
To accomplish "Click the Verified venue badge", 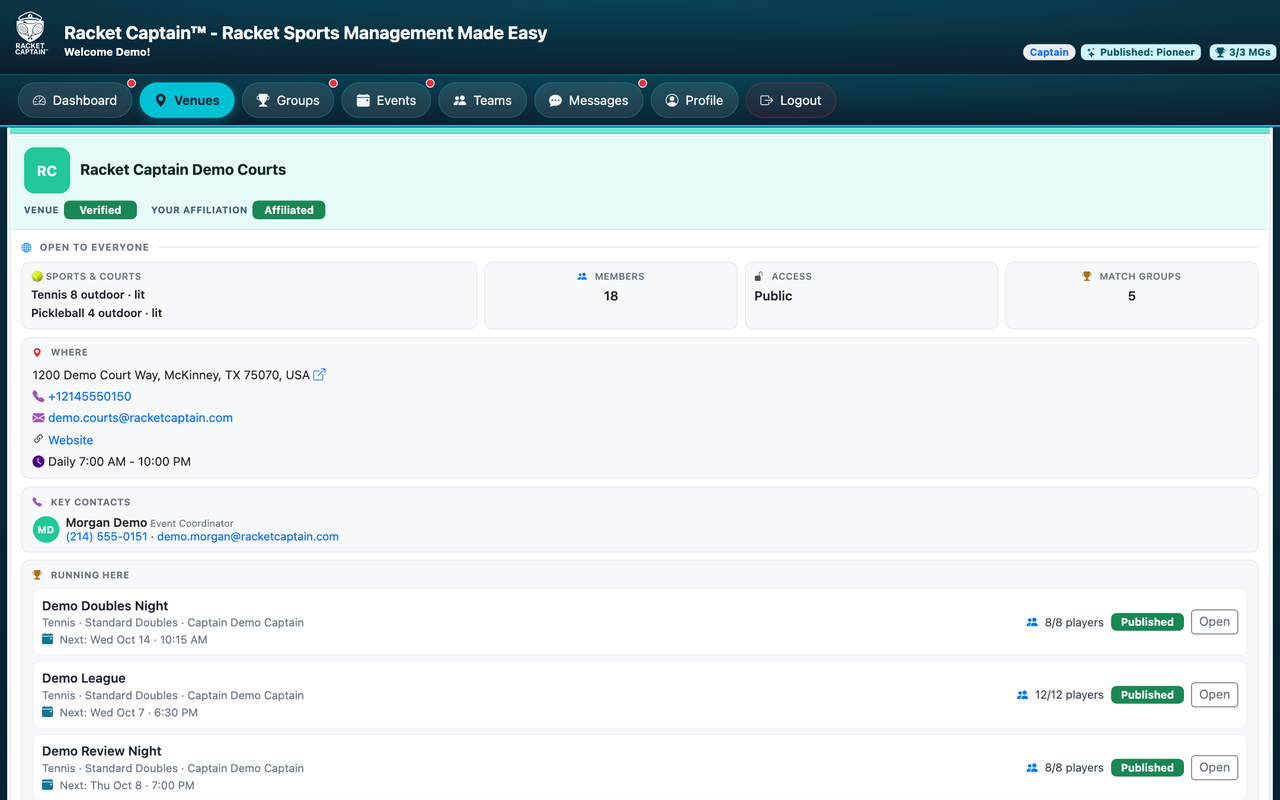I will (x=100, y=210).
